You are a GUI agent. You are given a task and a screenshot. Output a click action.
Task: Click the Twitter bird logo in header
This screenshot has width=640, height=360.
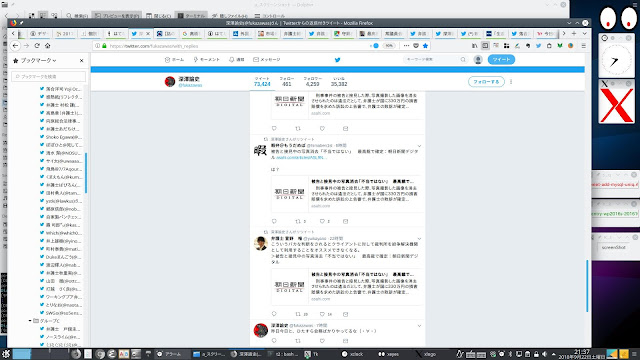[338, 60]
